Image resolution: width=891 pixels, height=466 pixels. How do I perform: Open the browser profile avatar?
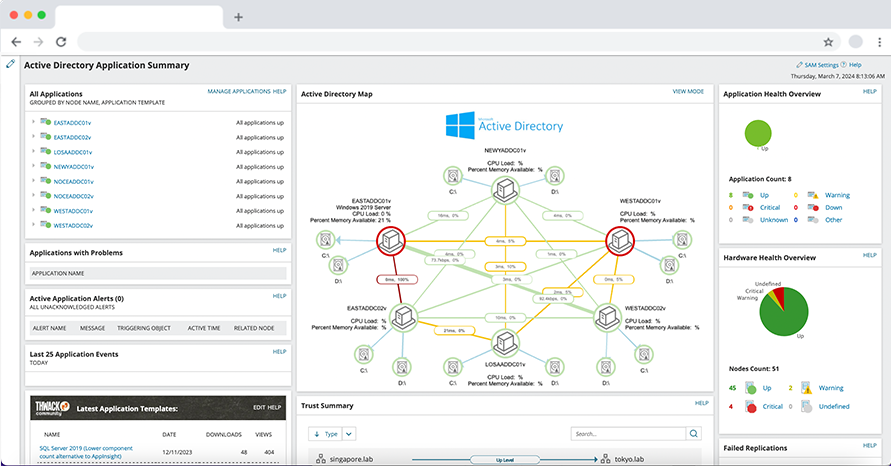pyautogui.click(x=855, y=41)
